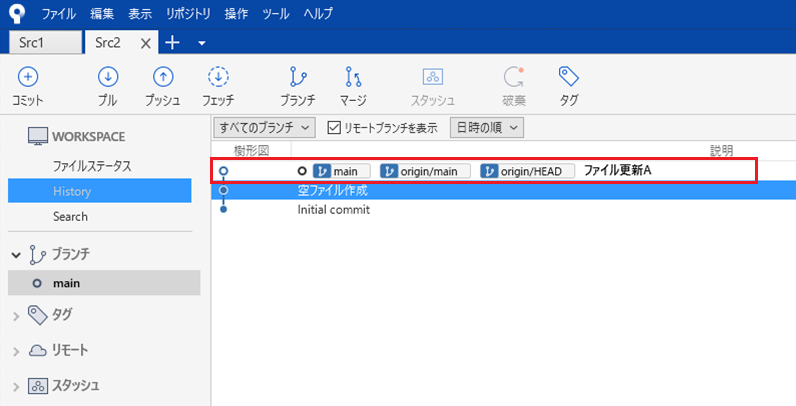796x406 pixels.
Task: Open the 表示 menu
Action: tap(140, 14)
